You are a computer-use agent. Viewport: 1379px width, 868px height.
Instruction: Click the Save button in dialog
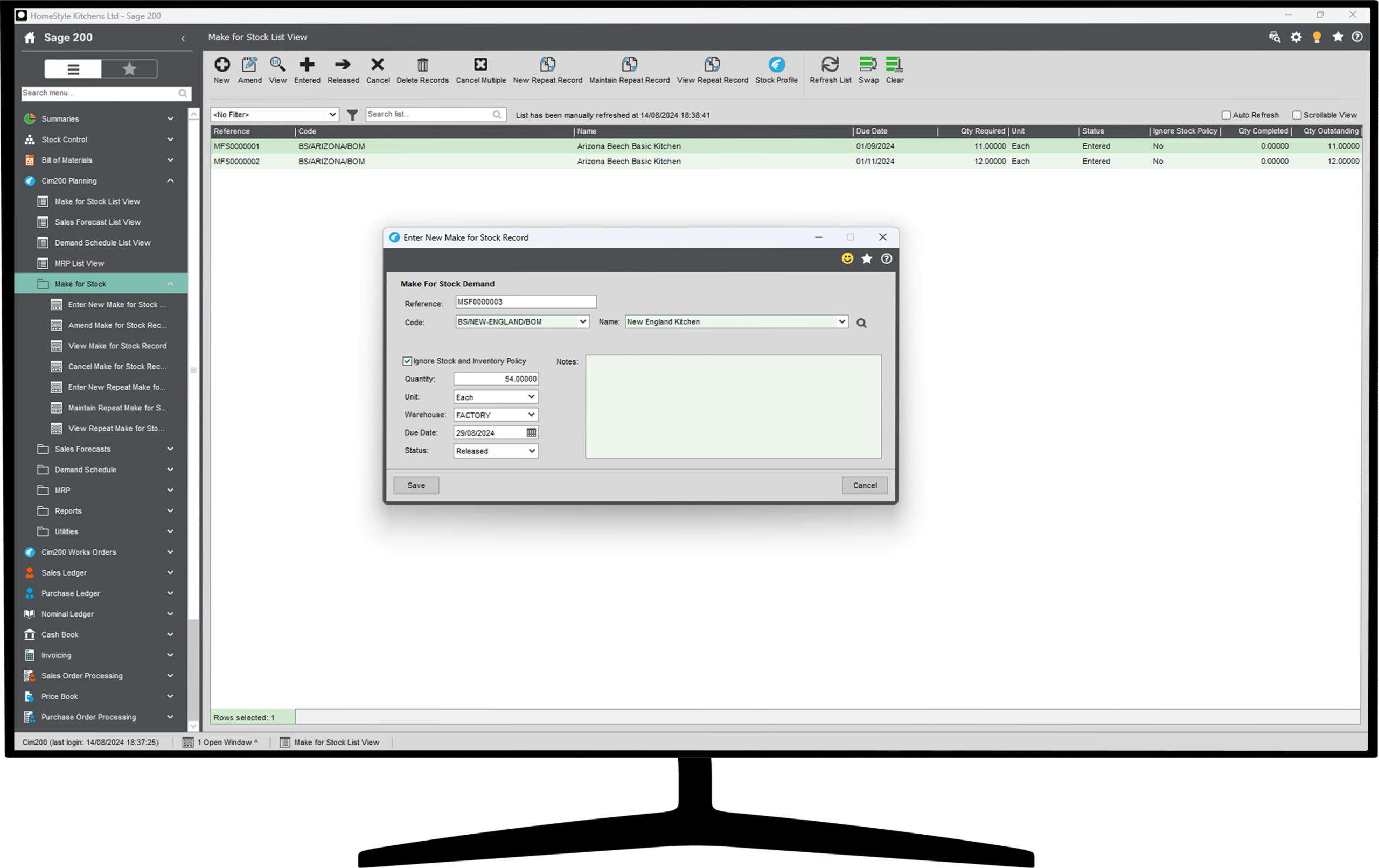pos(416,486)
